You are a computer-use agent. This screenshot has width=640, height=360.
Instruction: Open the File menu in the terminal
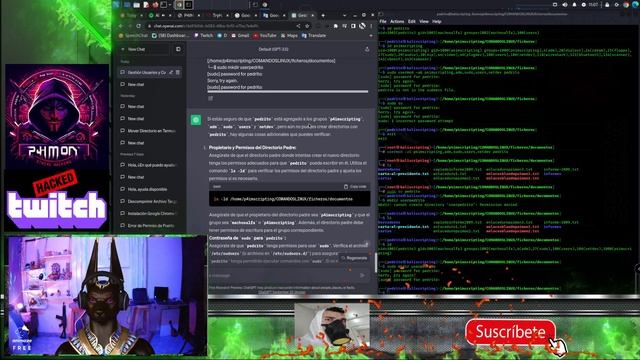382,22
